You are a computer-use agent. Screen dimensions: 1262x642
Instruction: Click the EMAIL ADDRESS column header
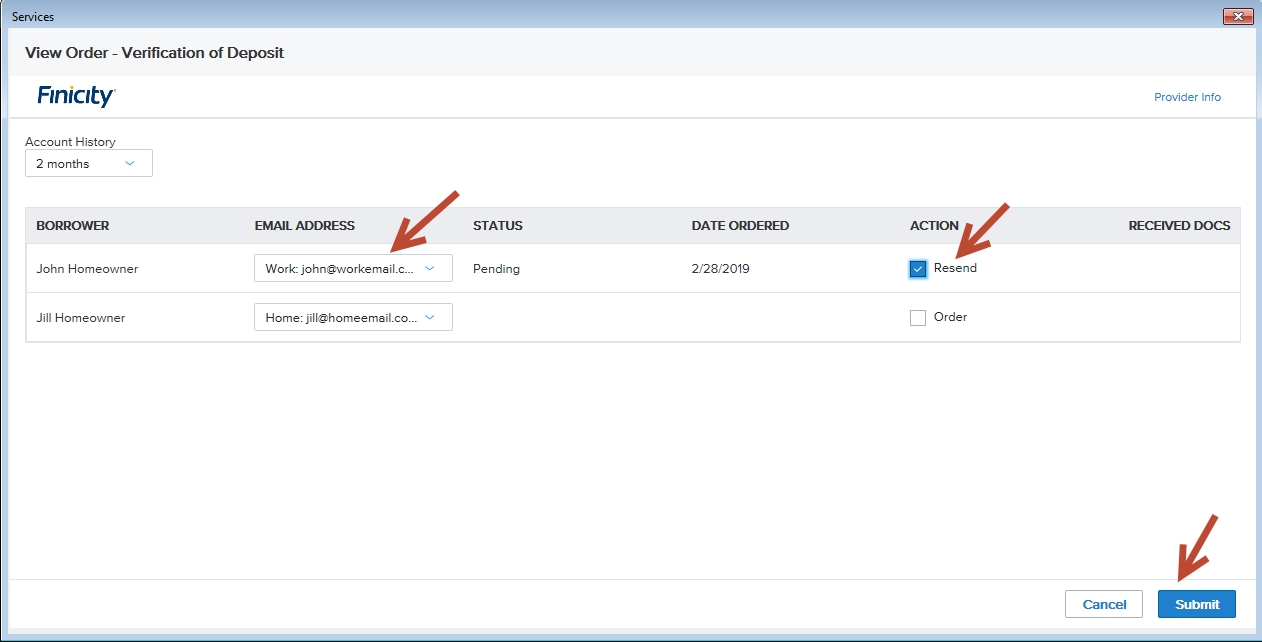[304, 226]
